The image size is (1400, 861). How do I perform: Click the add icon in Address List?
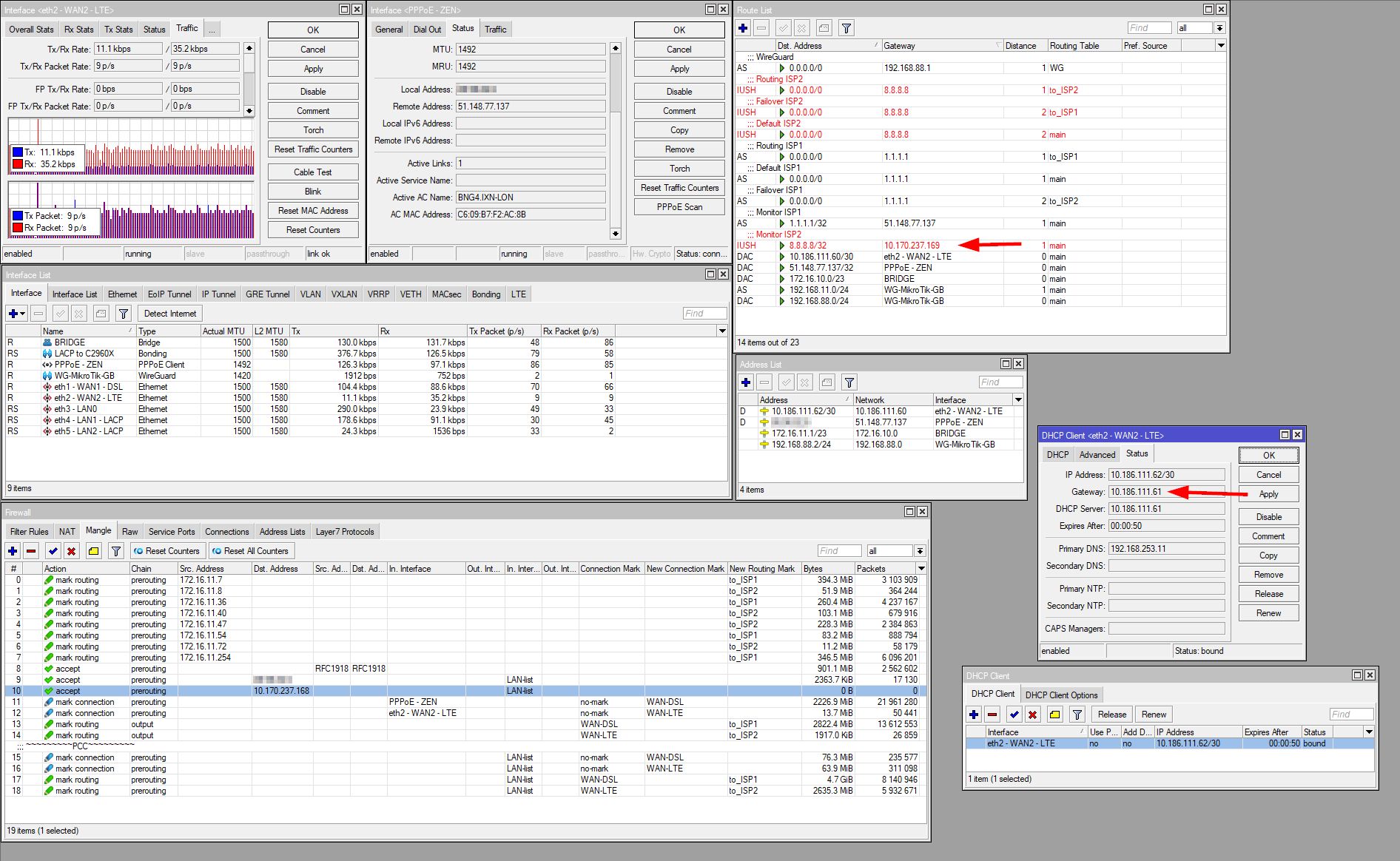click(746, 382)
